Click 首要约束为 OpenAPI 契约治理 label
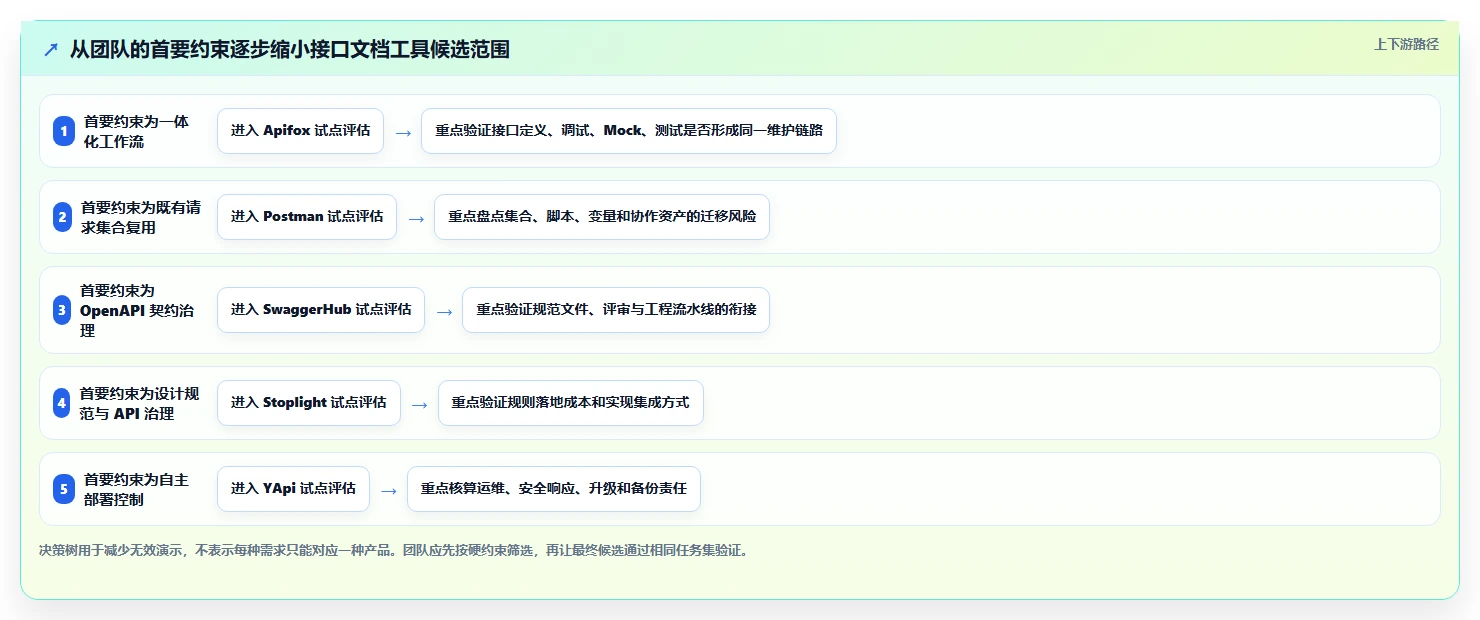1480x620 pixels. tap(137, 310)
